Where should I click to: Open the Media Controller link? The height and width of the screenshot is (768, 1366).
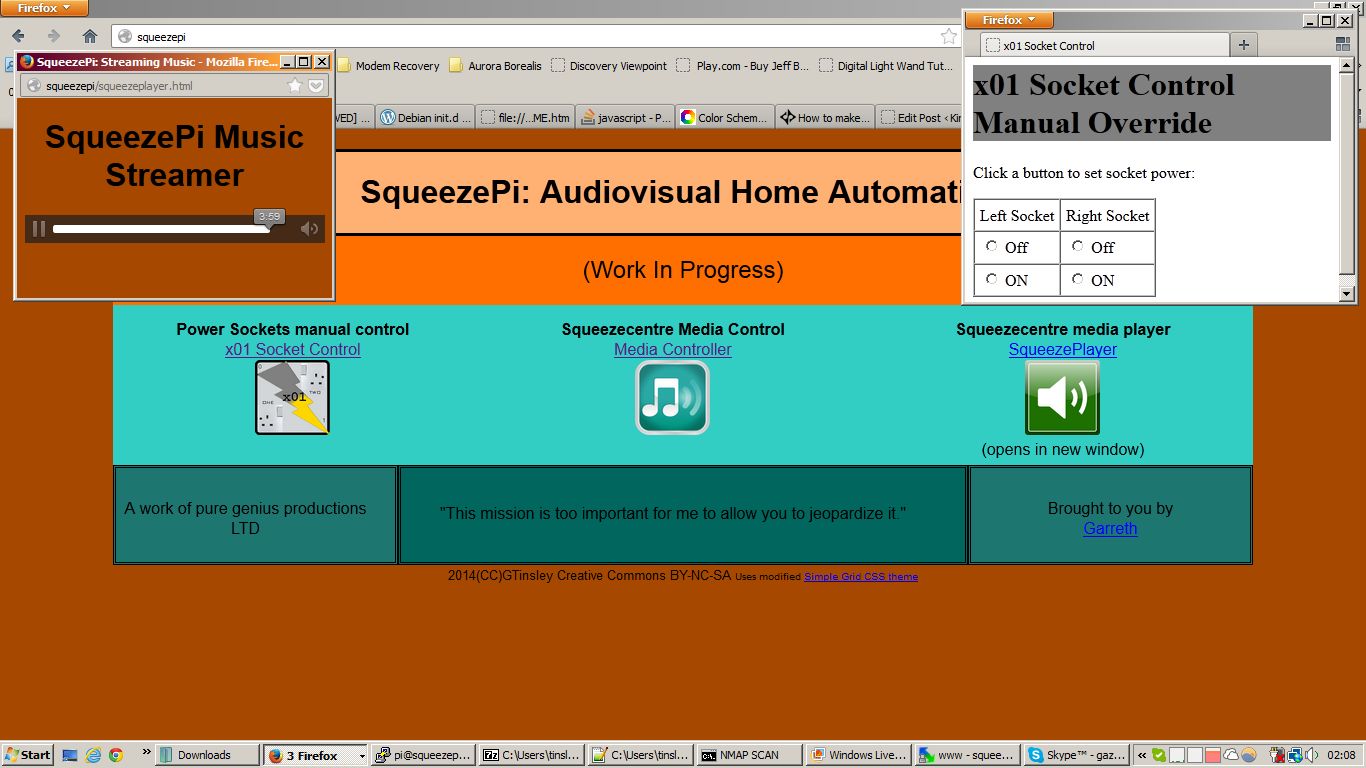click(x=672, y=349)
